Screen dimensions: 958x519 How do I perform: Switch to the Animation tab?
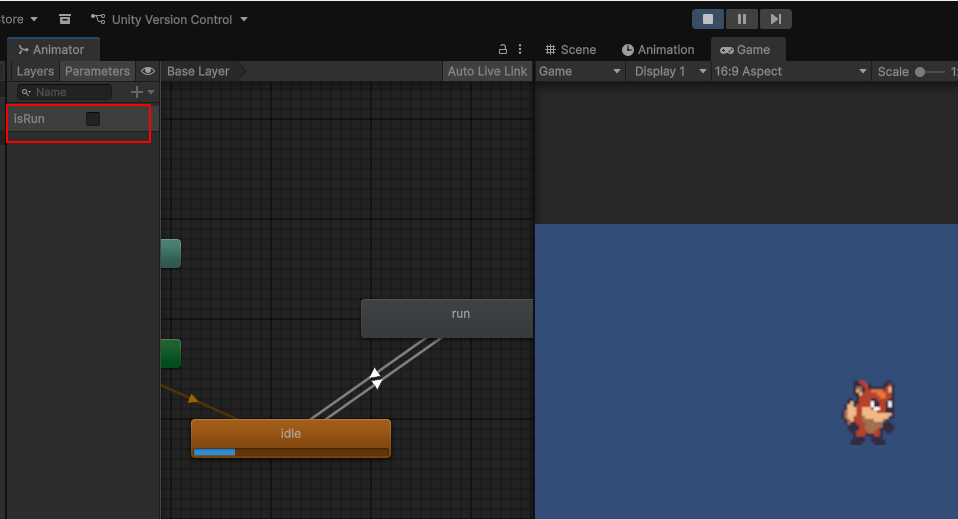coord(657,49)
